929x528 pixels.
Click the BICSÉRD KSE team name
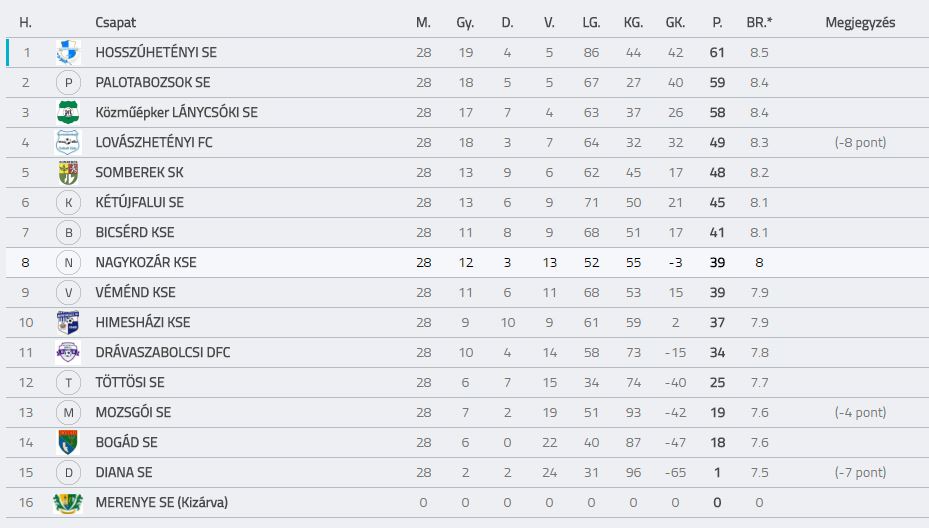(134, 232)
